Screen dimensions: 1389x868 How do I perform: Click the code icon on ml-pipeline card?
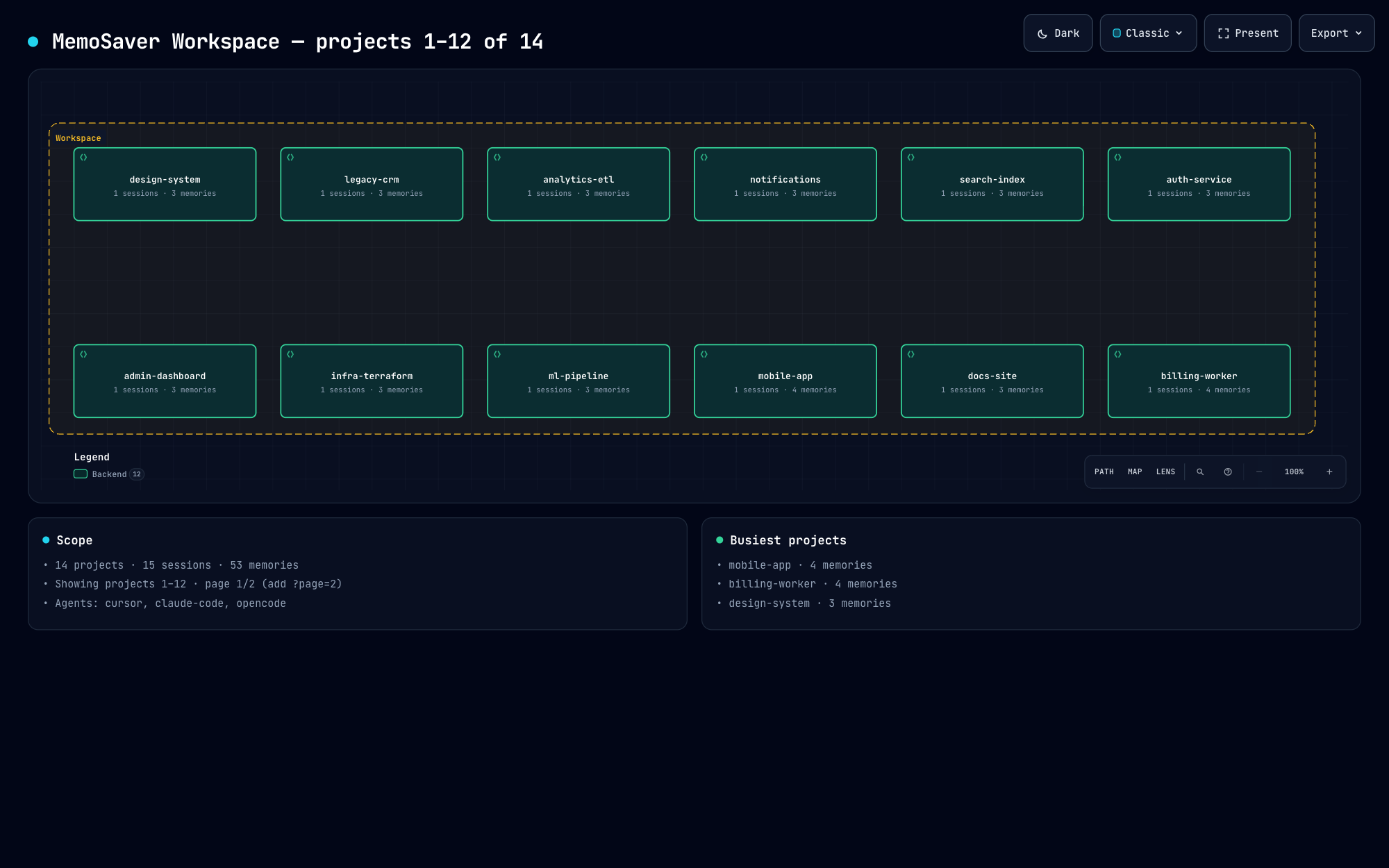tap(497, 354)
